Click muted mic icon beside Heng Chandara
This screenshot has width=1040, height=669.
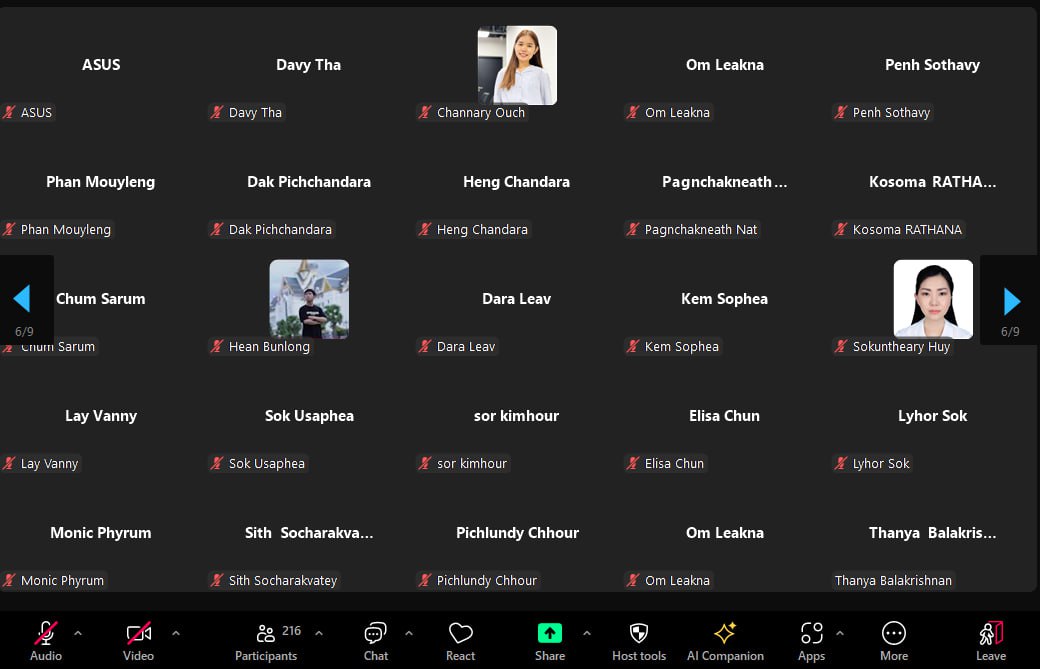tap(425, 229)
